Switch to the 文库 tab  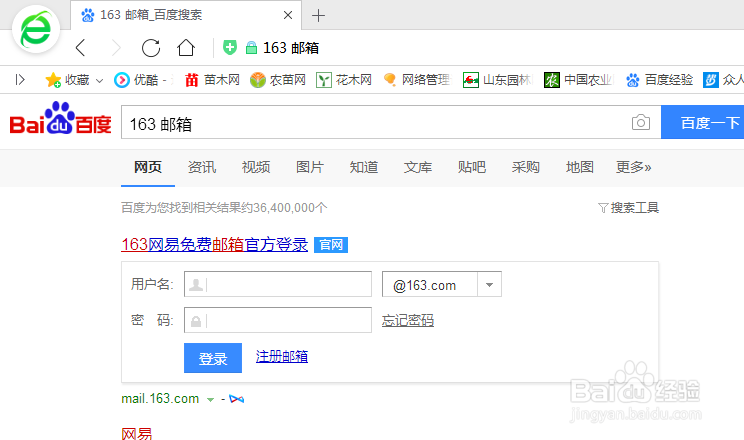(418, 167)
